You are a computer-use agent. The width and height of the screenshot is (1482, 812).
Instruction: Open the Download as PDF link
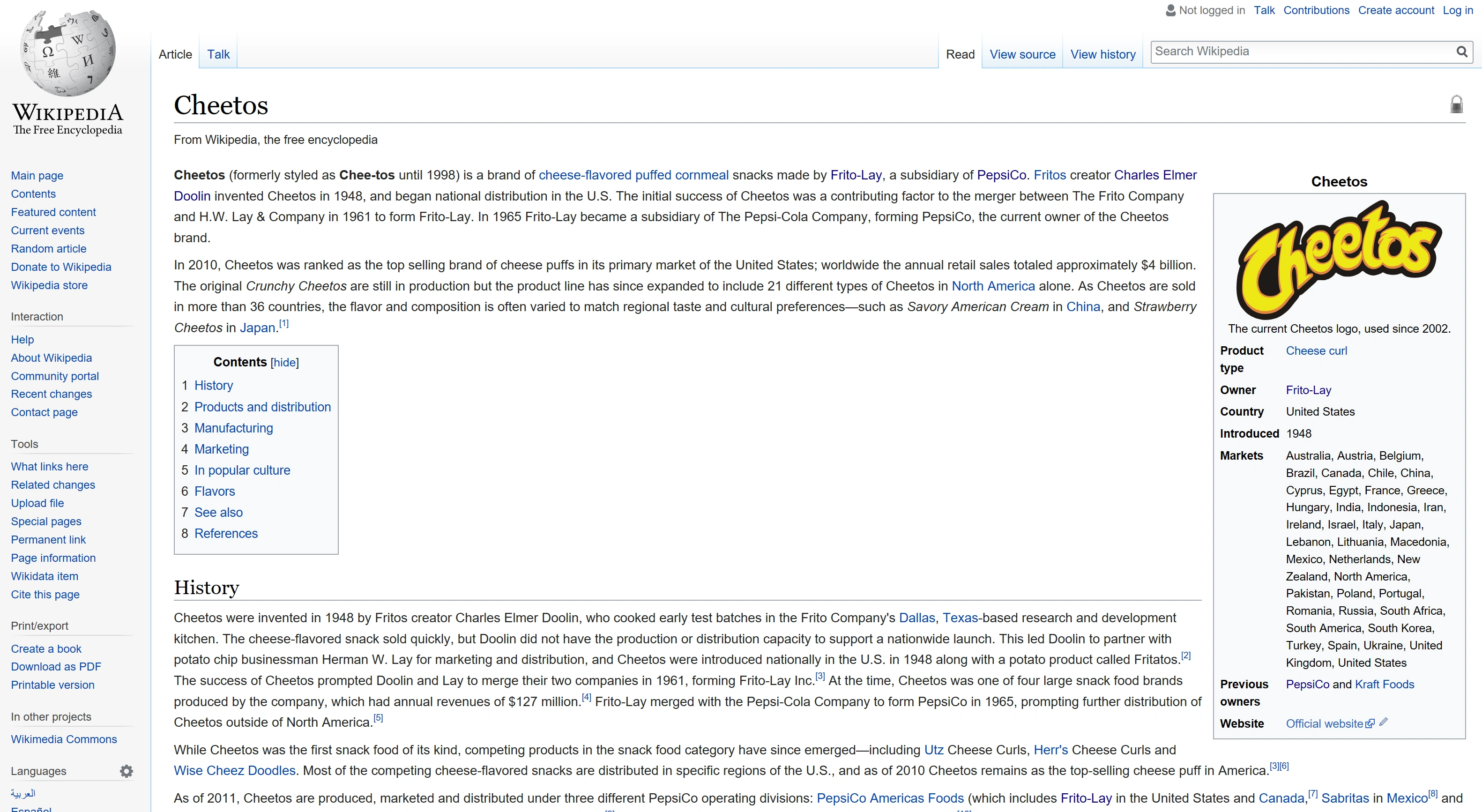[56, 666]
